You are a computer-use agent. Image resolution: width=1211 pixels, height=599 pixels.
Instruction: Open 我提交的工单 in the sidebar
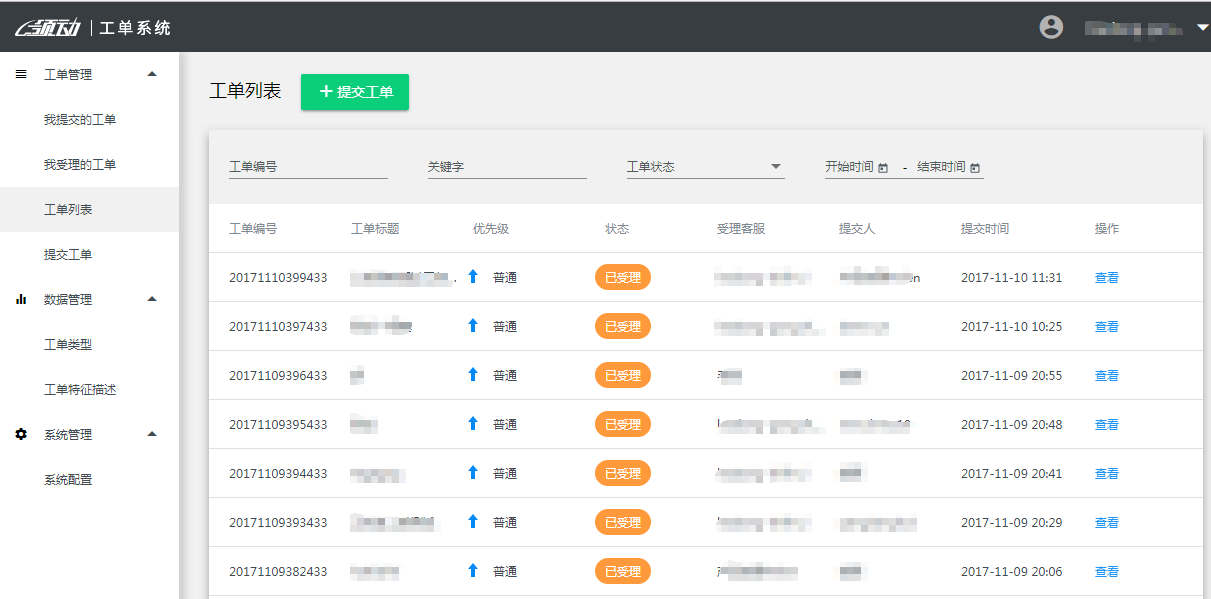coord(80,120)
